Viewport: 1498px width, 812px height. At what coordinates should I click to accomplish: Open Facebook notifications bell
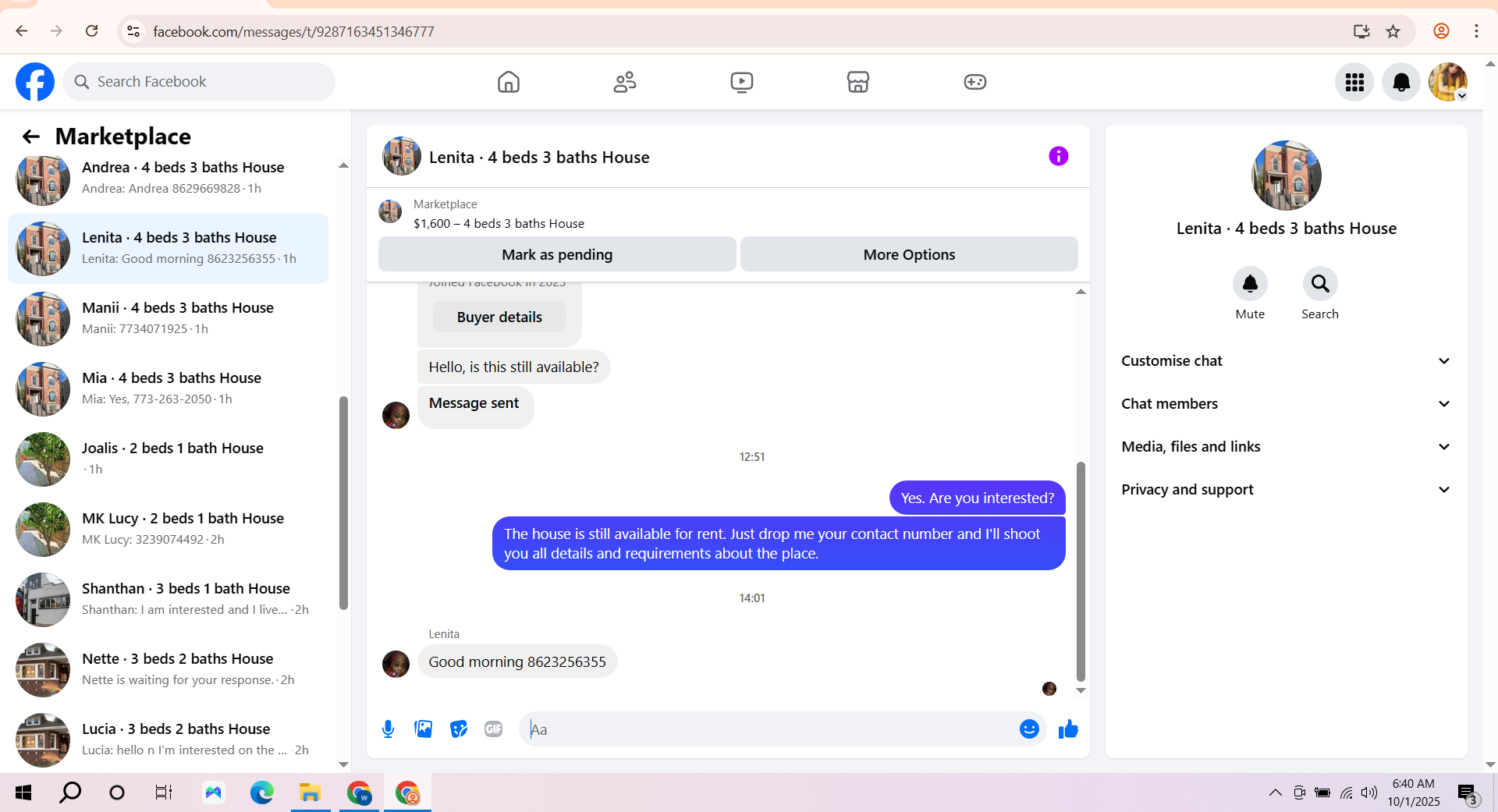1401,82
